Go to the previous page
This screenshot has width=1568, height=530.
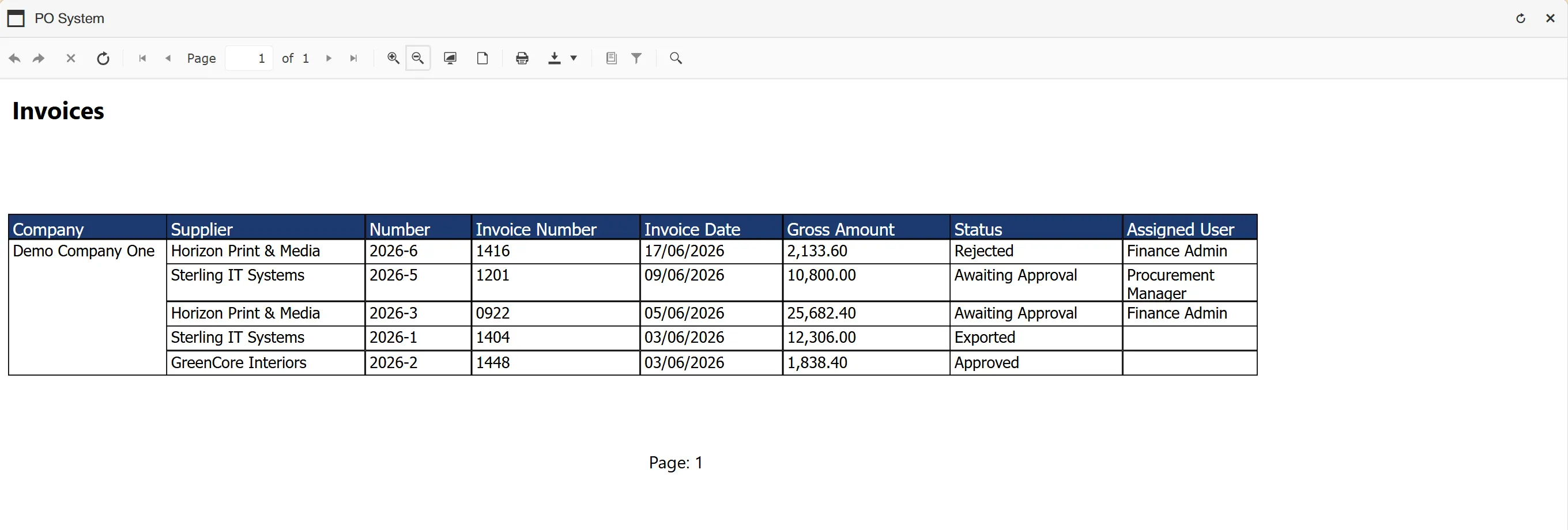tap(168, 58)
